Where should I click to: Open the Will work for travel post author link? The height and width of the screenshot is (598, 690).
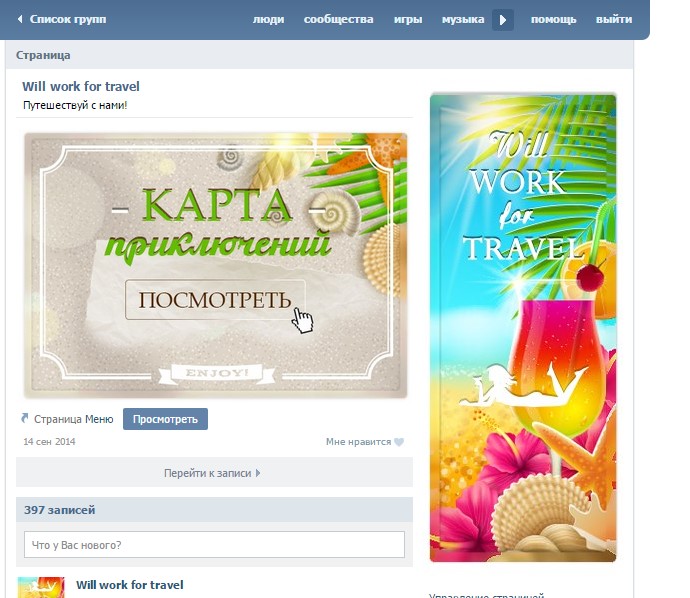click(129, 585)
